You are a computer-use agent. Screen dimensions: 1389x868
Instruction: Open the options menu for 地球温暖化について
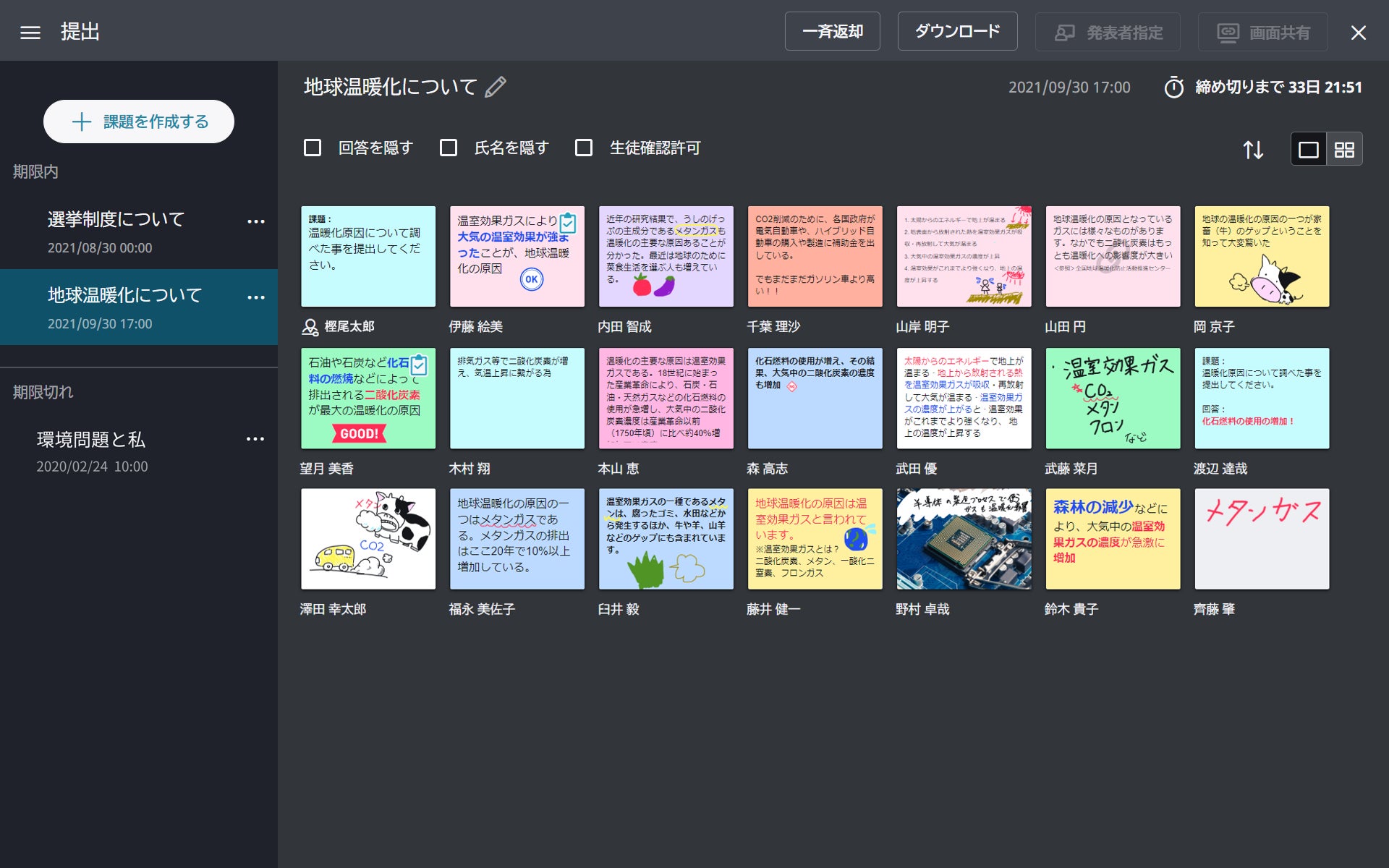[x=255, y=297]
